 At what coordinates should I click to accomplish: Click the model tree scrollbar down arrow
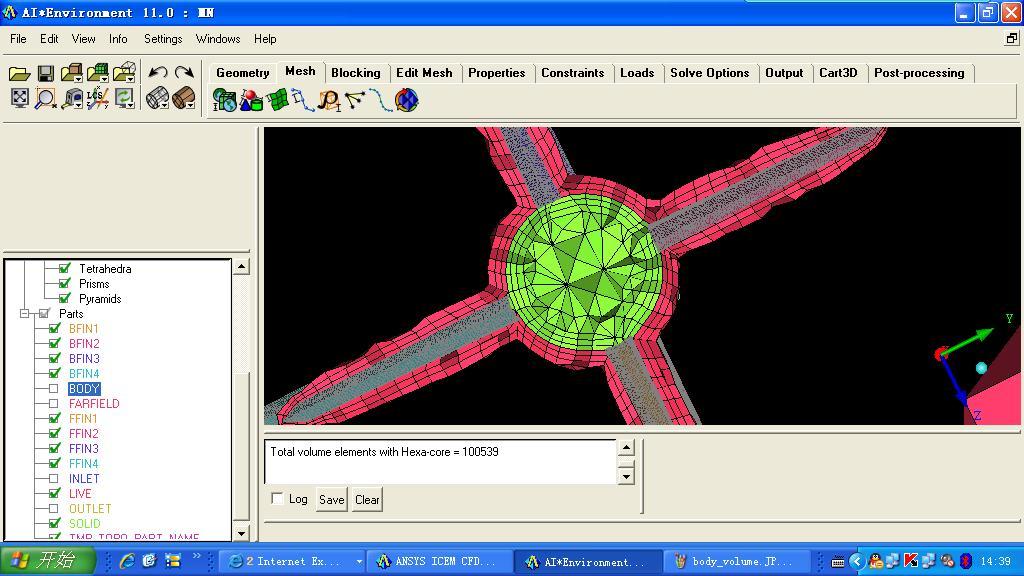(x=241, y=533)
